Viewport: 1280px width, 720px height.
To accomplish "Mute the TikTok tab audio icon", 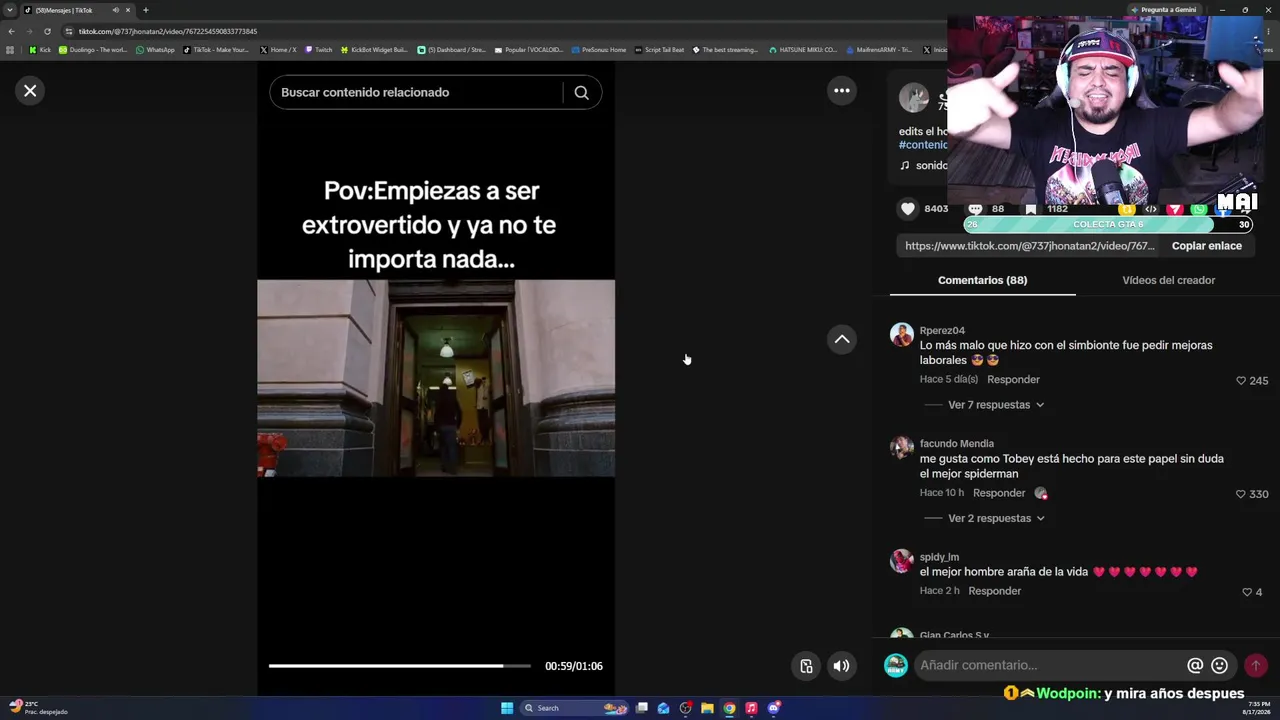I will click(x=115, y=10).
